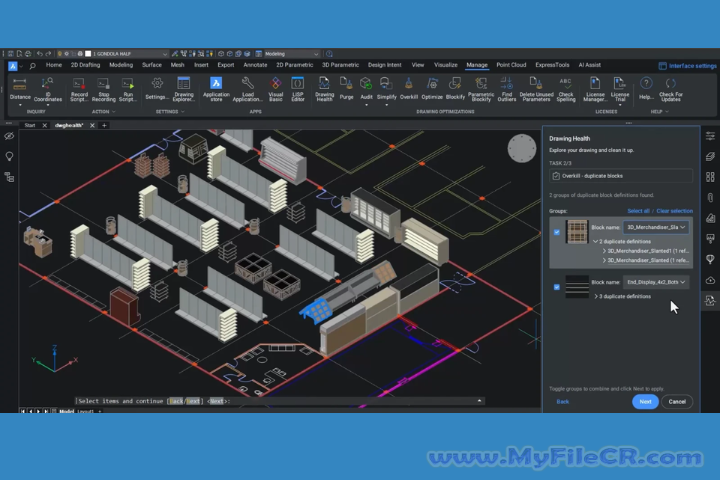Open the Home ribbon tab

tap(54, 65)
